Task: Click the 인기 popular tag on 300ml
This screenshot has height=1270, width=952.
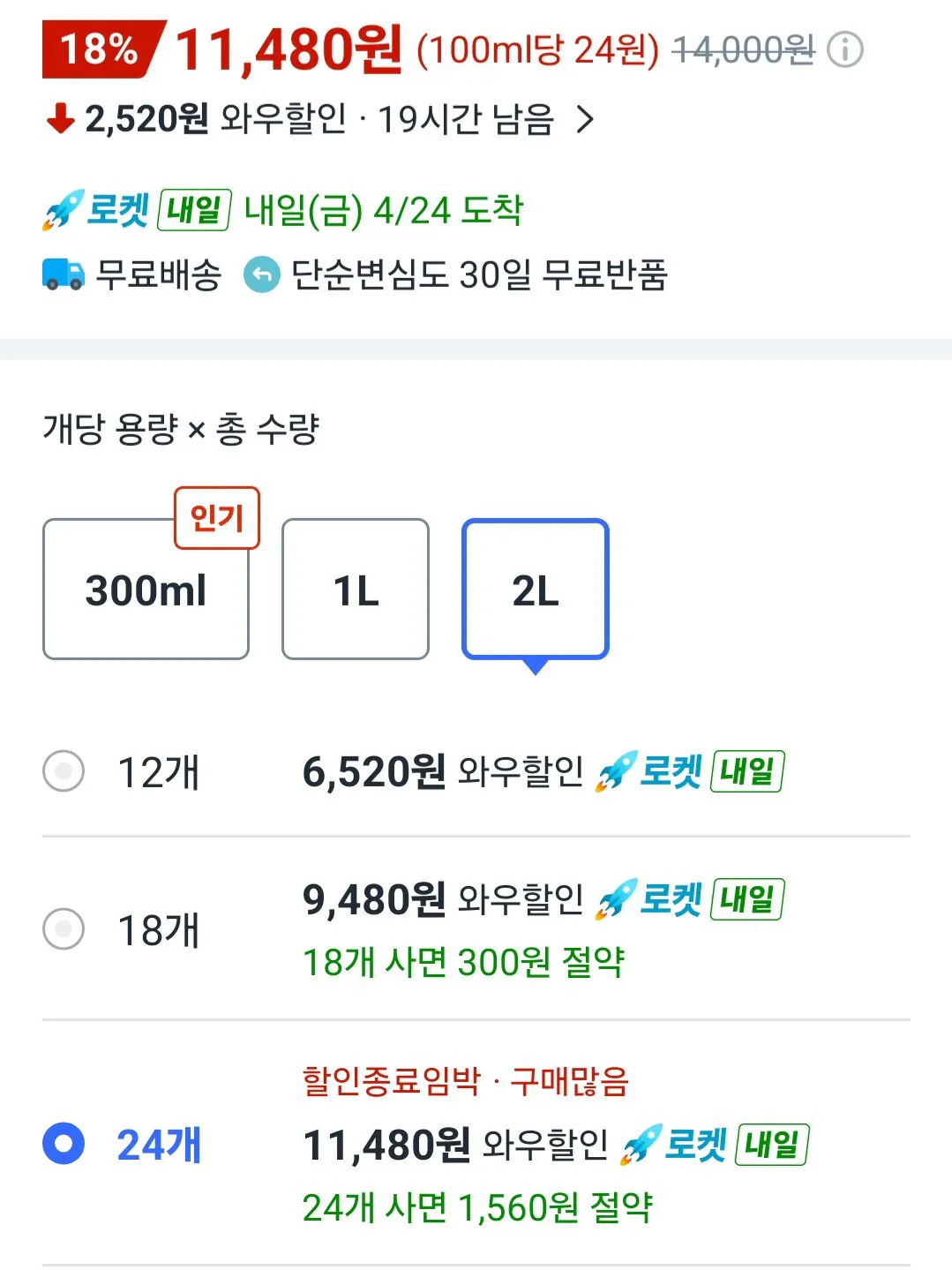Action: click(x=217, y=517)
